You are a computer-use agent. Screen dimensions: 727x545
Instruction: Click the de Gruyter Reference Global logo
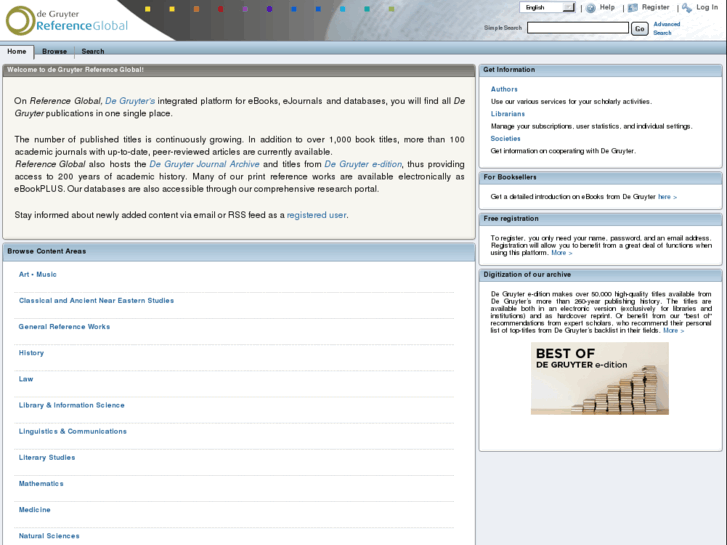tap(67, 20)
